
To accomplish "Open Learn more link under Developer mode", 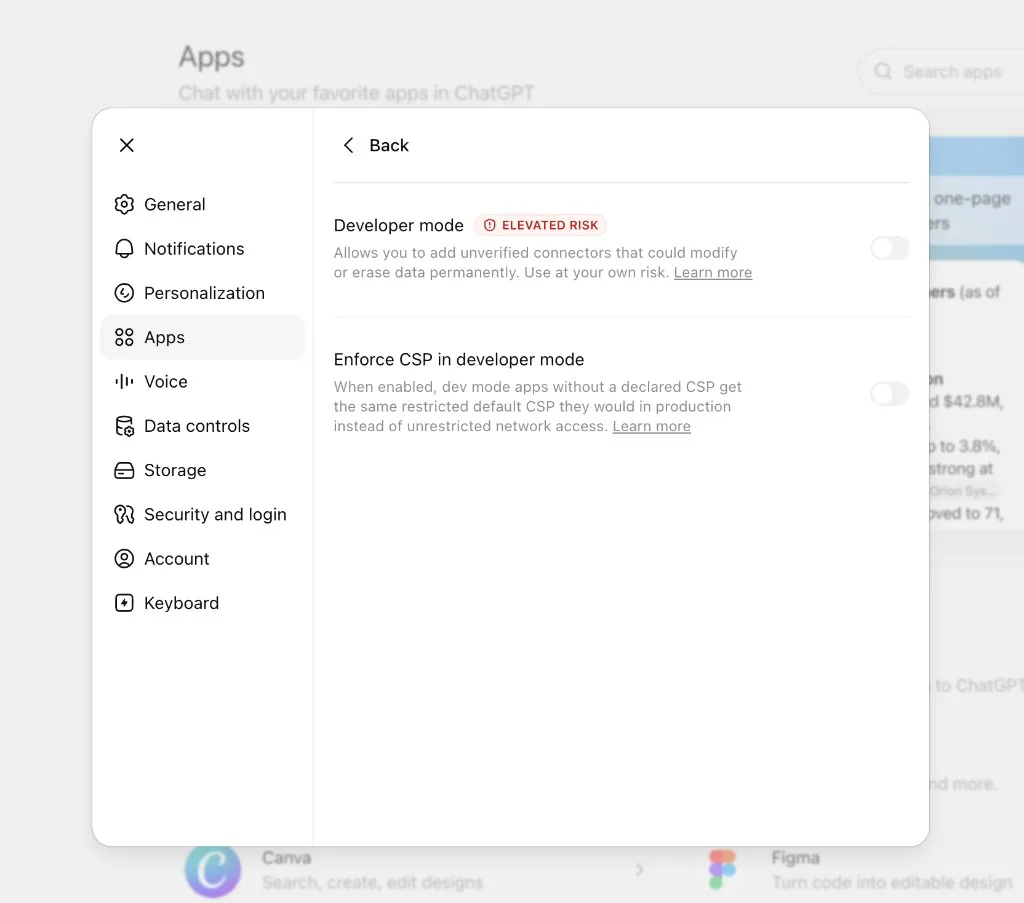I will pyautogui.click(x=712, y=272).
